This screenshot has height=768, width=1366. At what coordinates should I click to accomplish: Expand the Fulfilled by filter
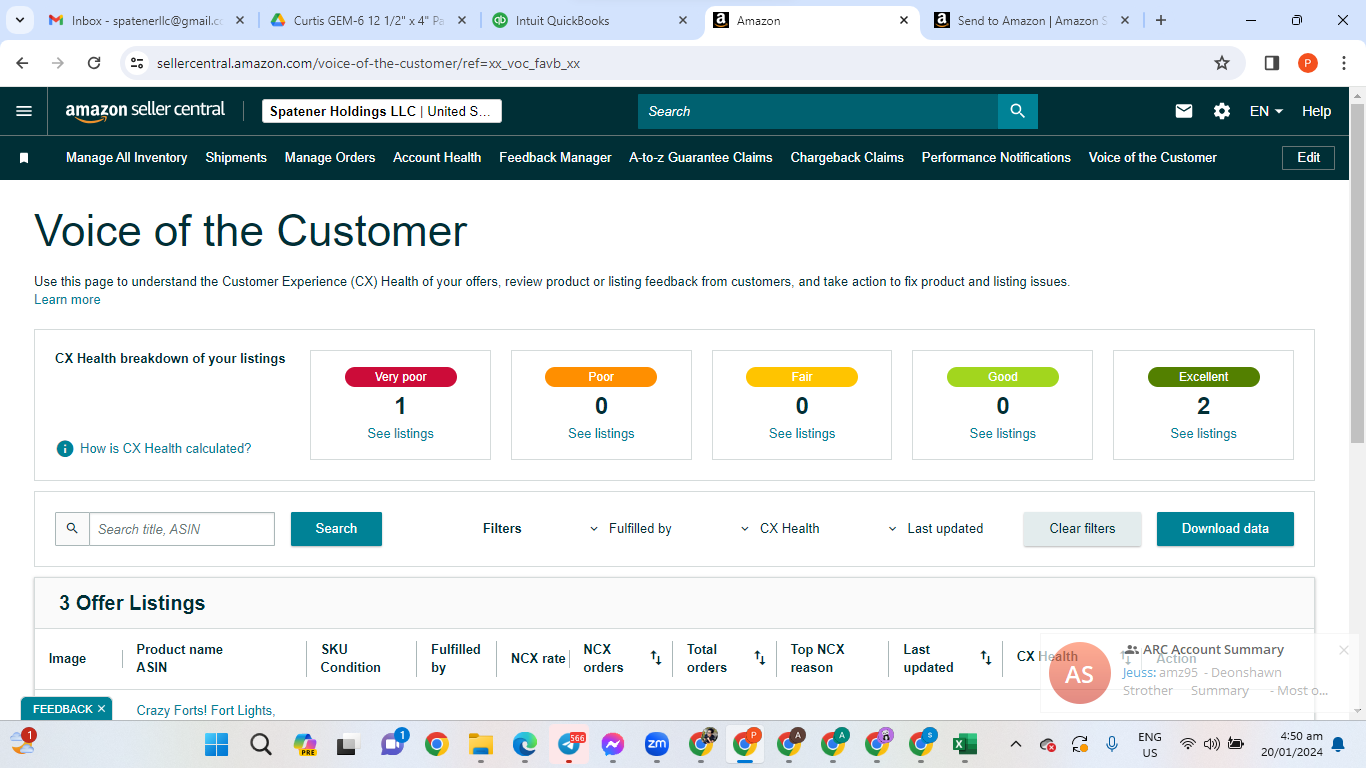[x=631, y=529]
